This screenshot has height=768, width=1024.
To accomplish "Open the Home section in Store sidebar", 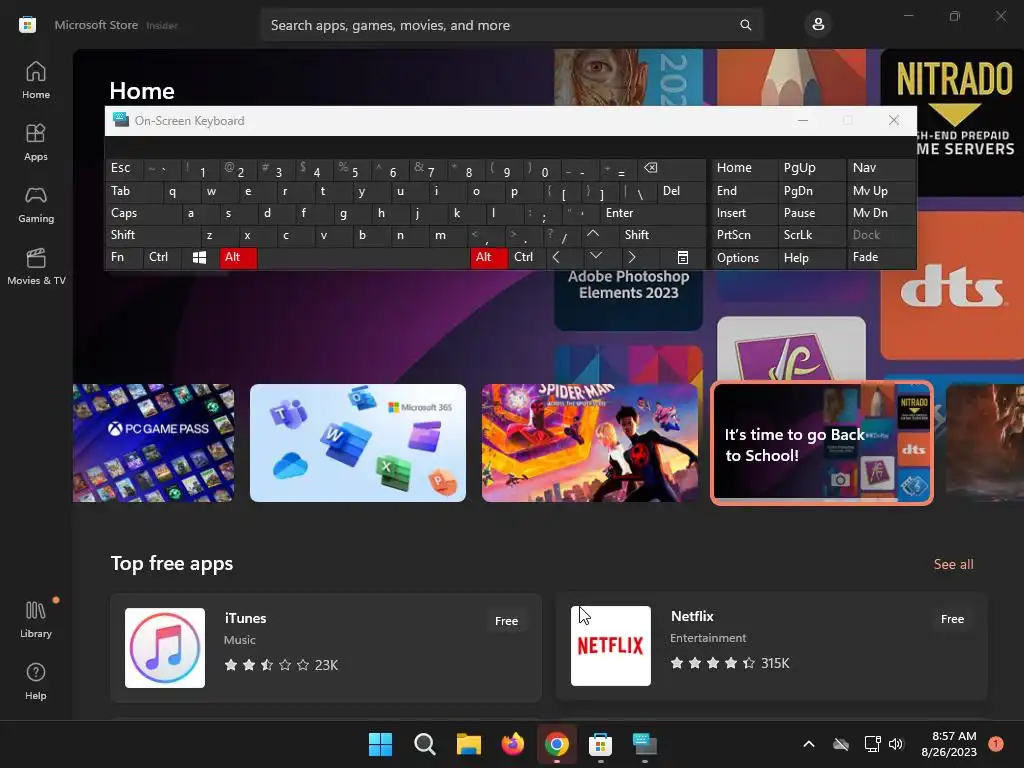I will click(x=36, y=80).
